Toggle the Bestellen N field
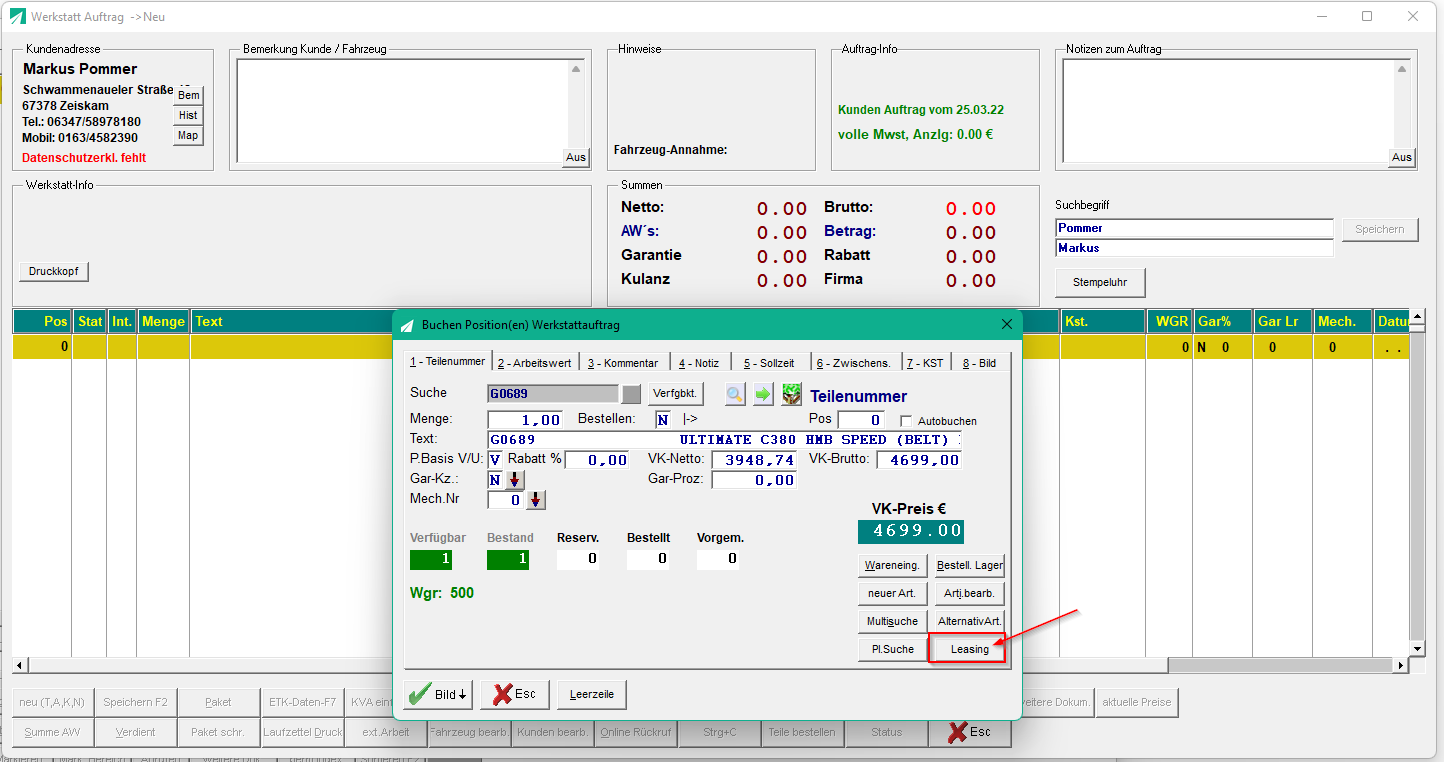Viewport: 1444px width, 762px height. pyautogui.click(x=663, y=420)
